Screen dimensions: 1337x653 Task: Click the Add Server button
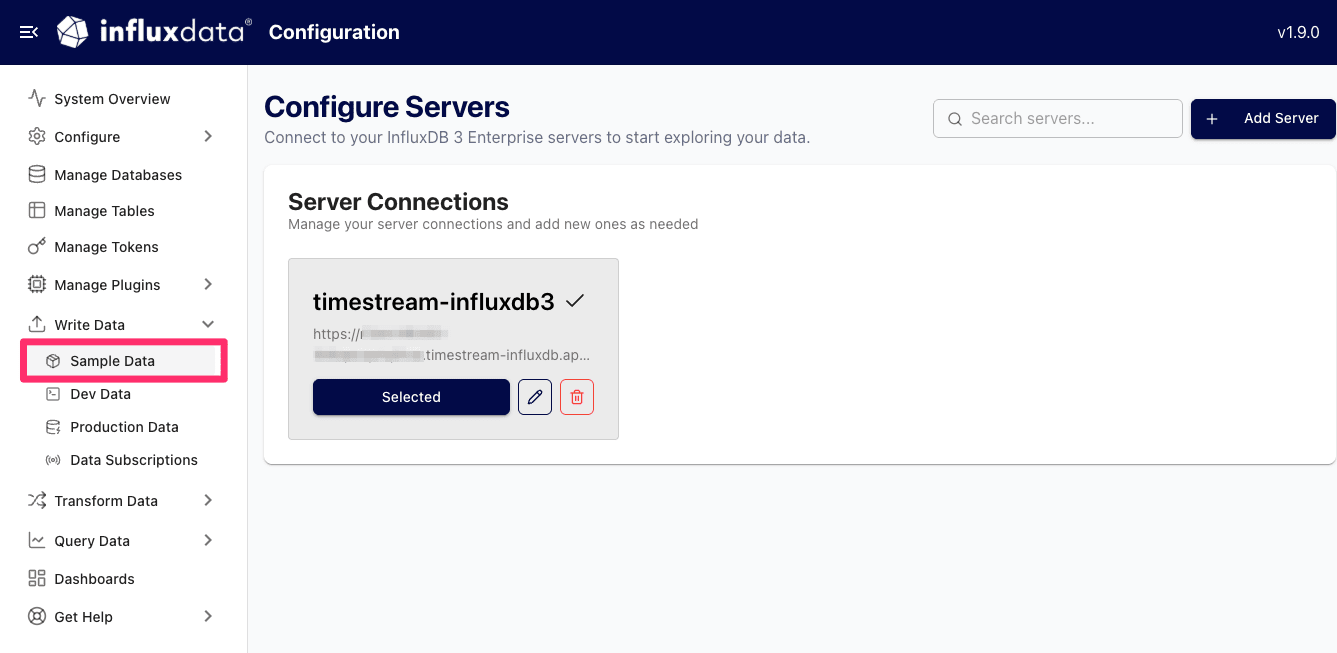point(1263,119)
